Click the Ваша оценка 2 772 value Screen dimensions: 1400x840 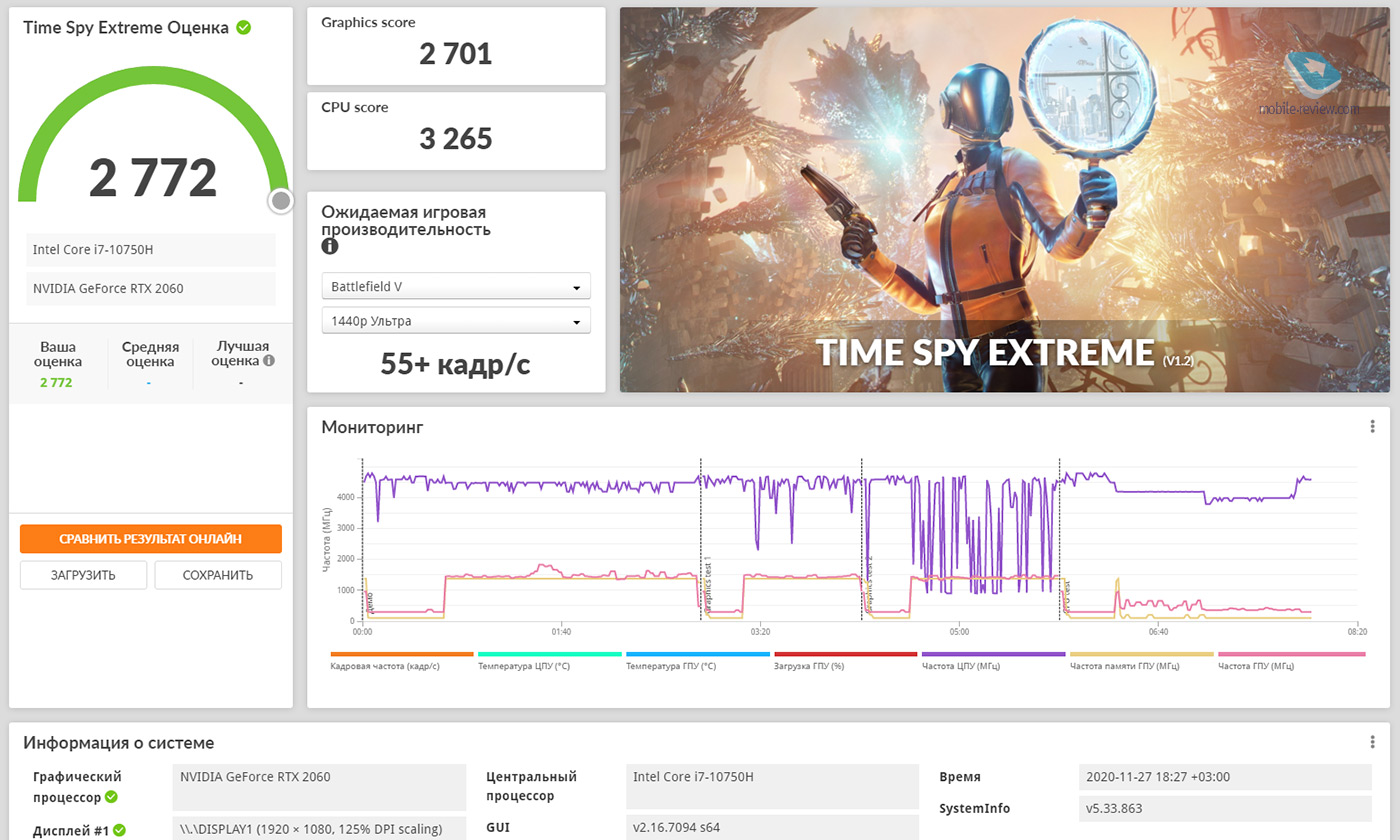(x=56, y=382)
